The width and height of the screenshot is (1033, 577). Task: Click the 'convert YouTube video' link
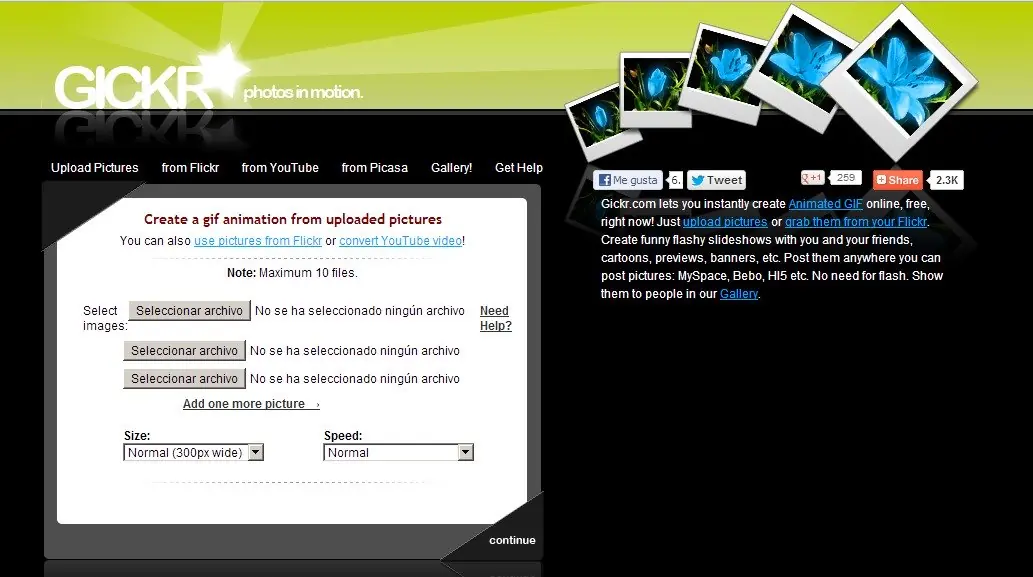coord(401,241)
